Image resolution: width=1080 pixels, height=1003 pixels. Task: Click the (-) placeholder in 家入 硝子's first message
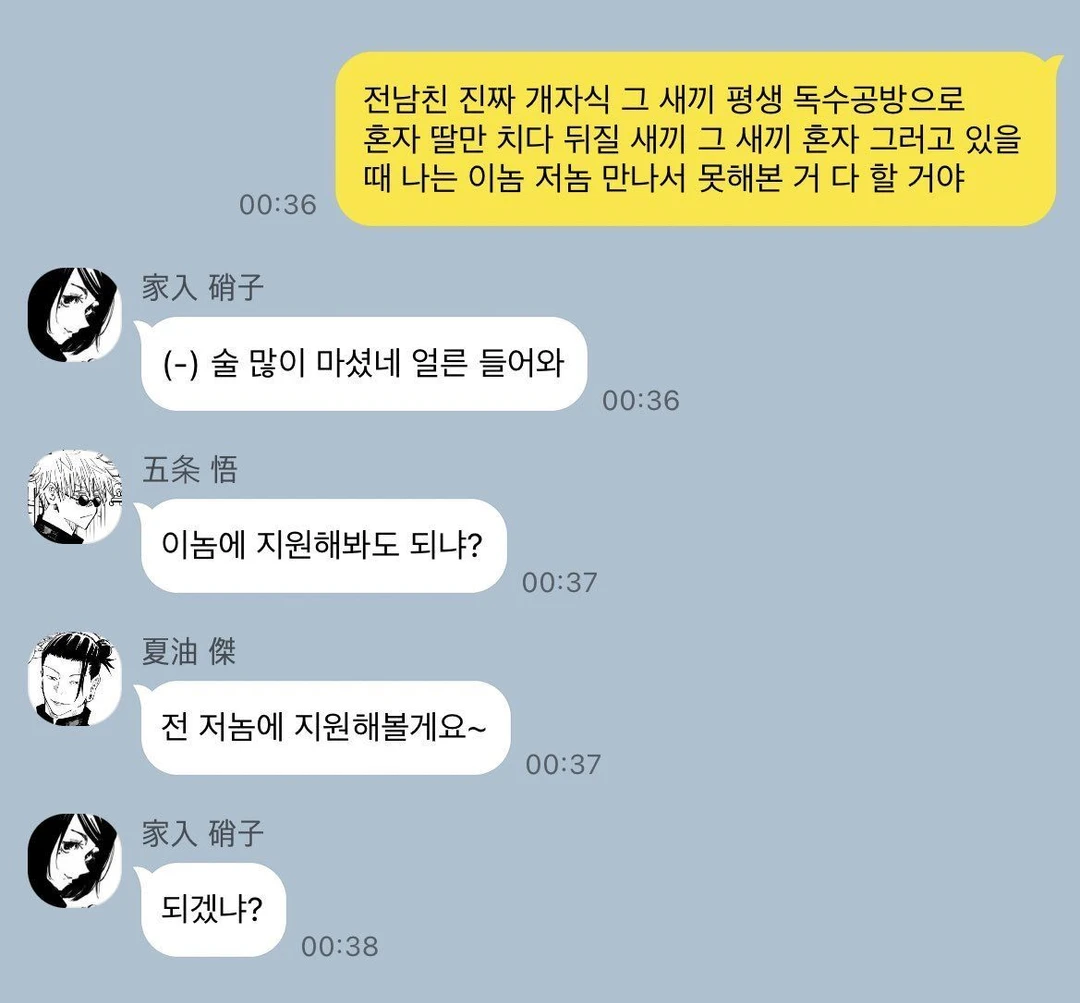180,364
